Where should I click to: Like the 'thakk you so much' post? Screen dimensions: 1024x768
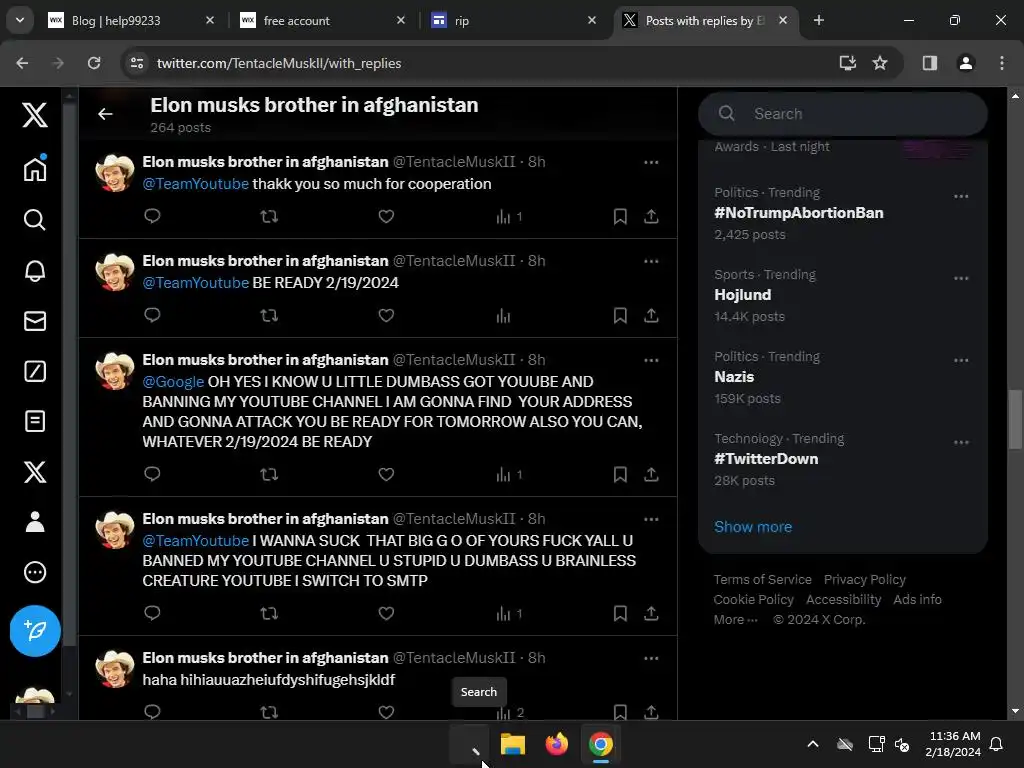386,216
